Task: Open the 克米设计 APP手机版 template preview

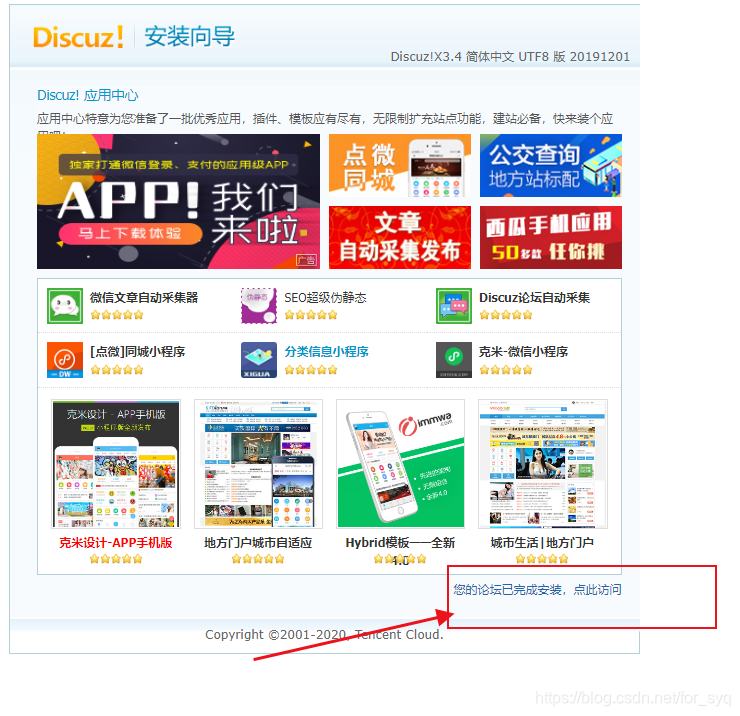Action: tap(116, 464)
